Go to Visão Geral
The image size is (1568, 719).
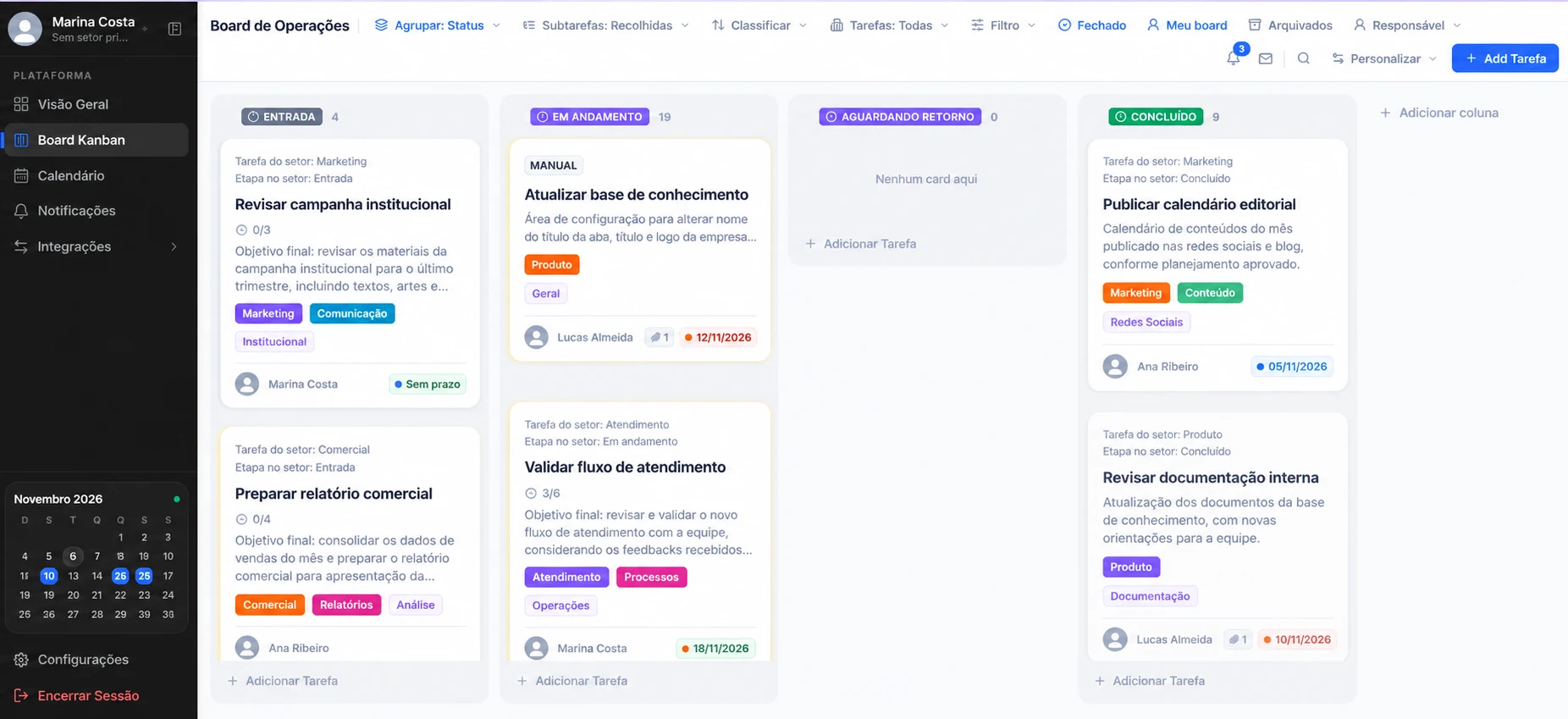(96, 104)
